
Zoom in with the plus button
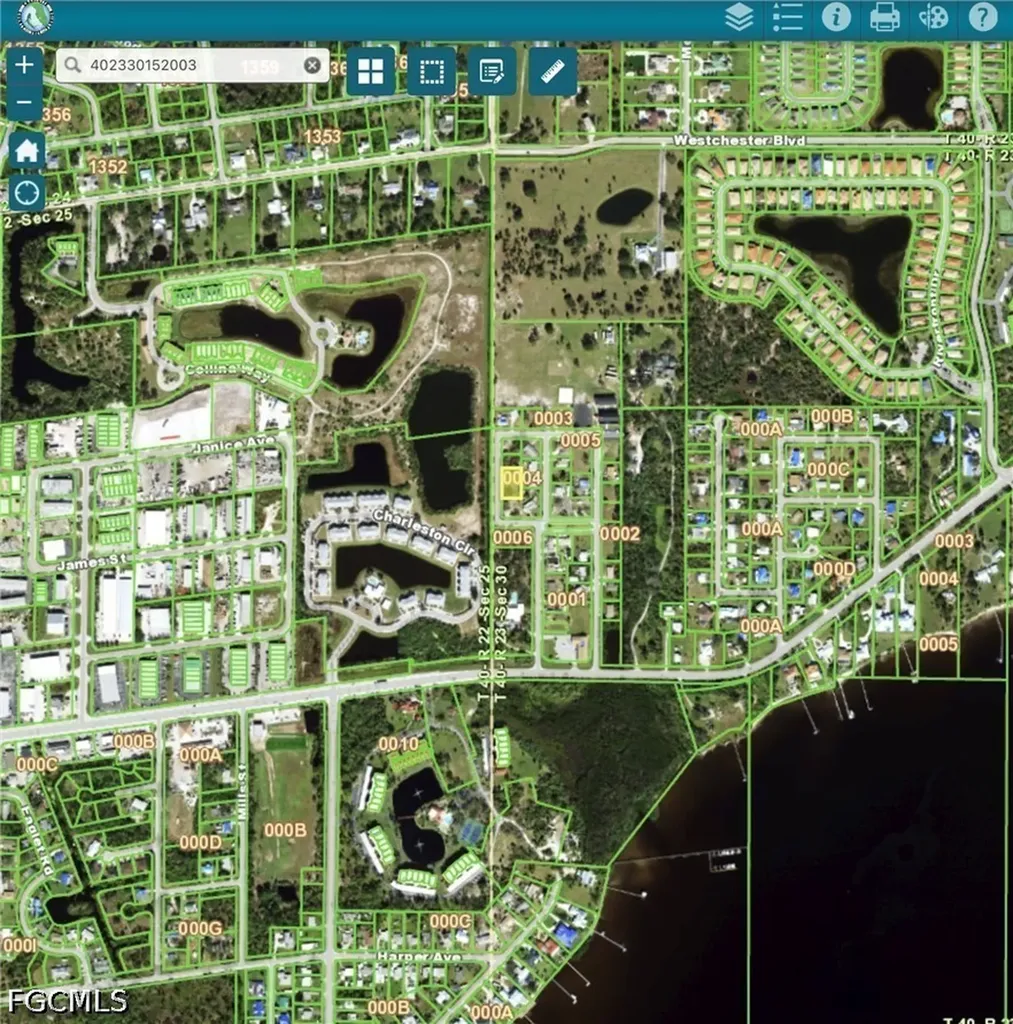pyautogui.click(x=25, y=65)
